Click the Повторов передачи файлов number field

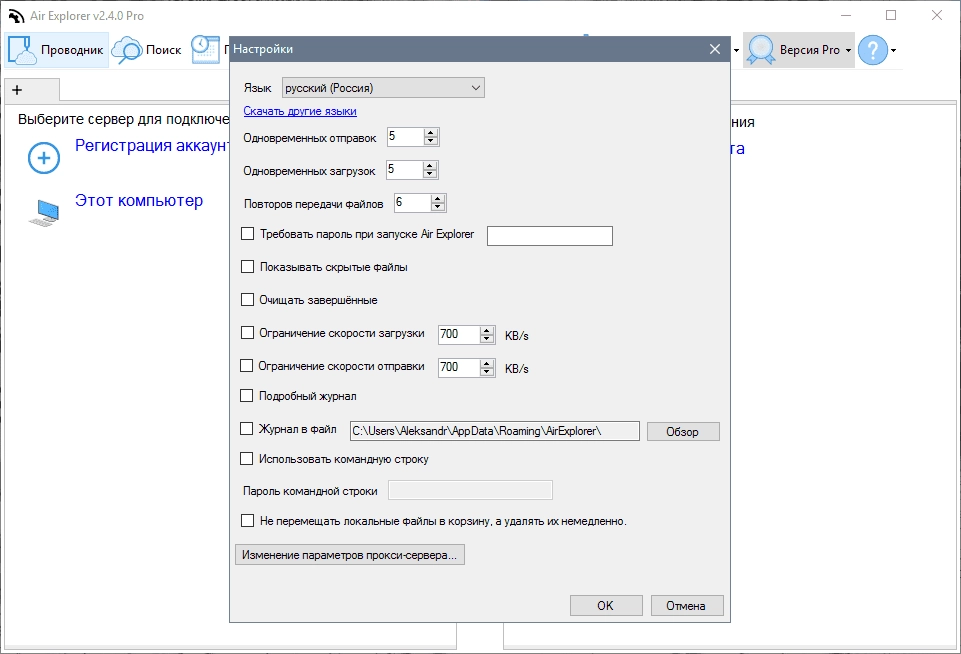[412, 203]
